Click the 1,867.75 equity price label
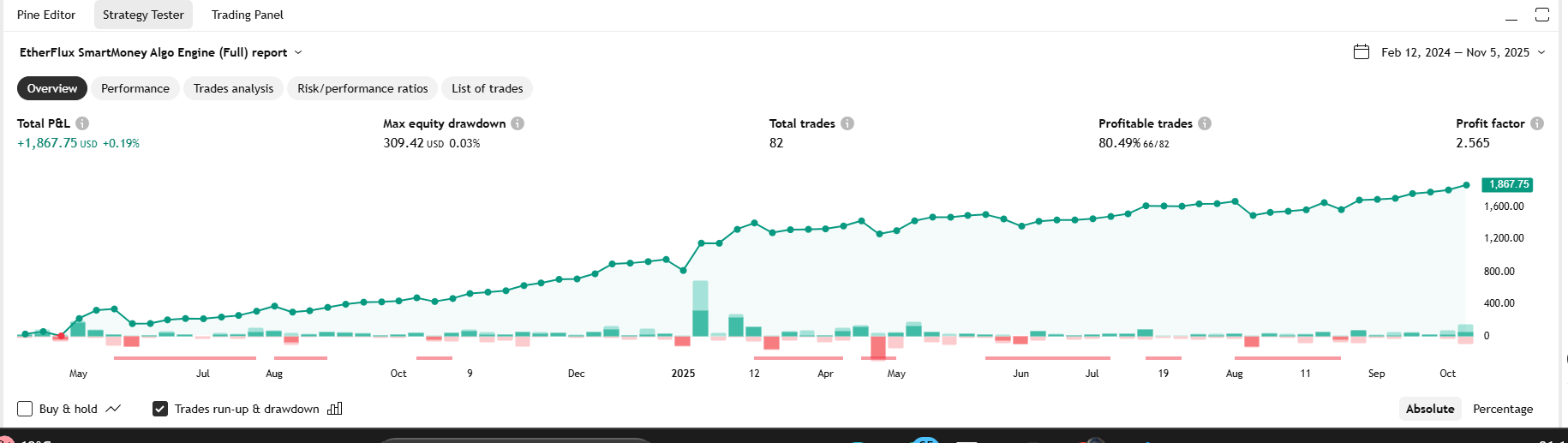This screenshot has width=1568, height=443. tap(1508, 184)
